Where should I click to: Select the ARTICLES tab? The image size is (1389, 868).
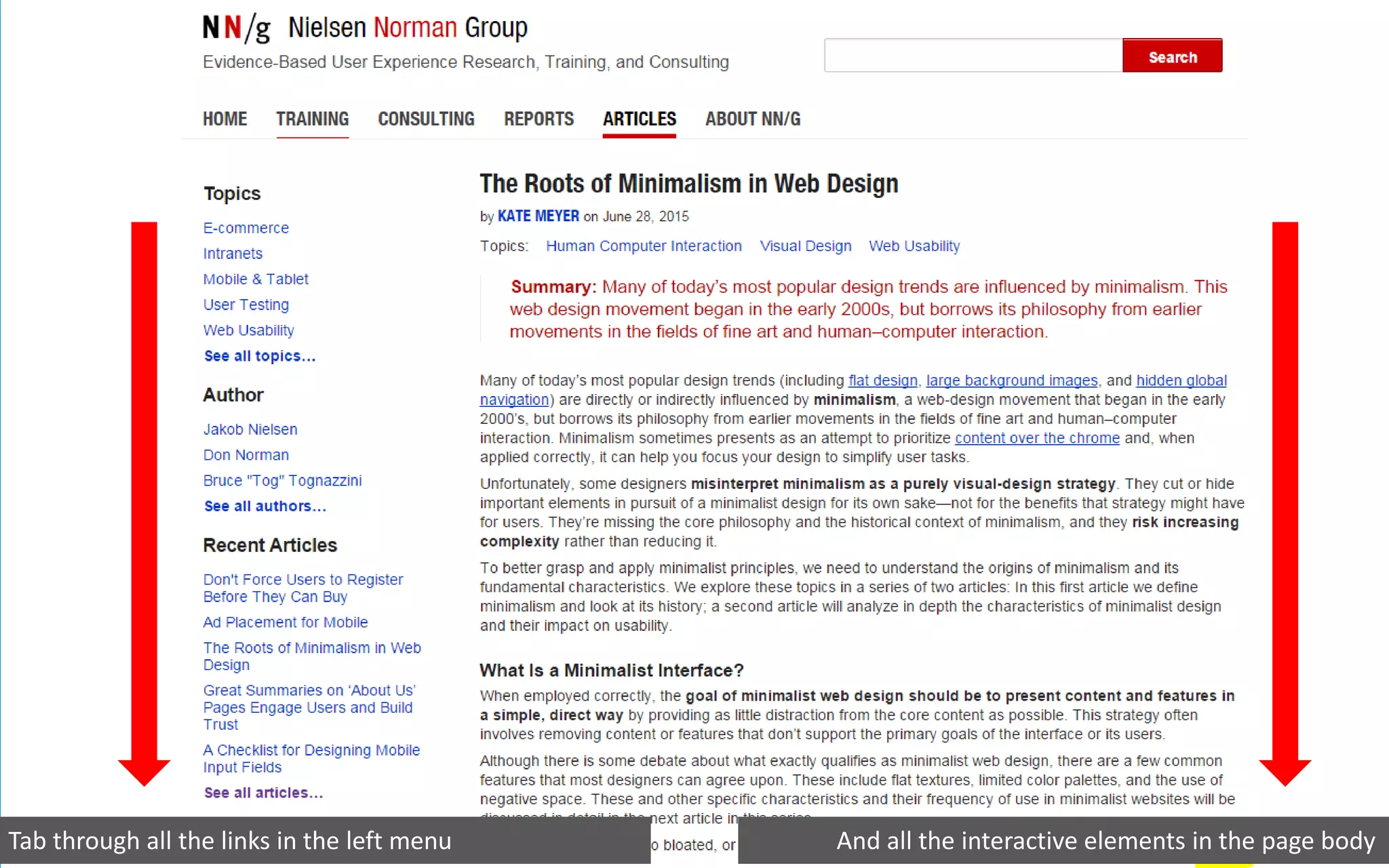(639, 119)
